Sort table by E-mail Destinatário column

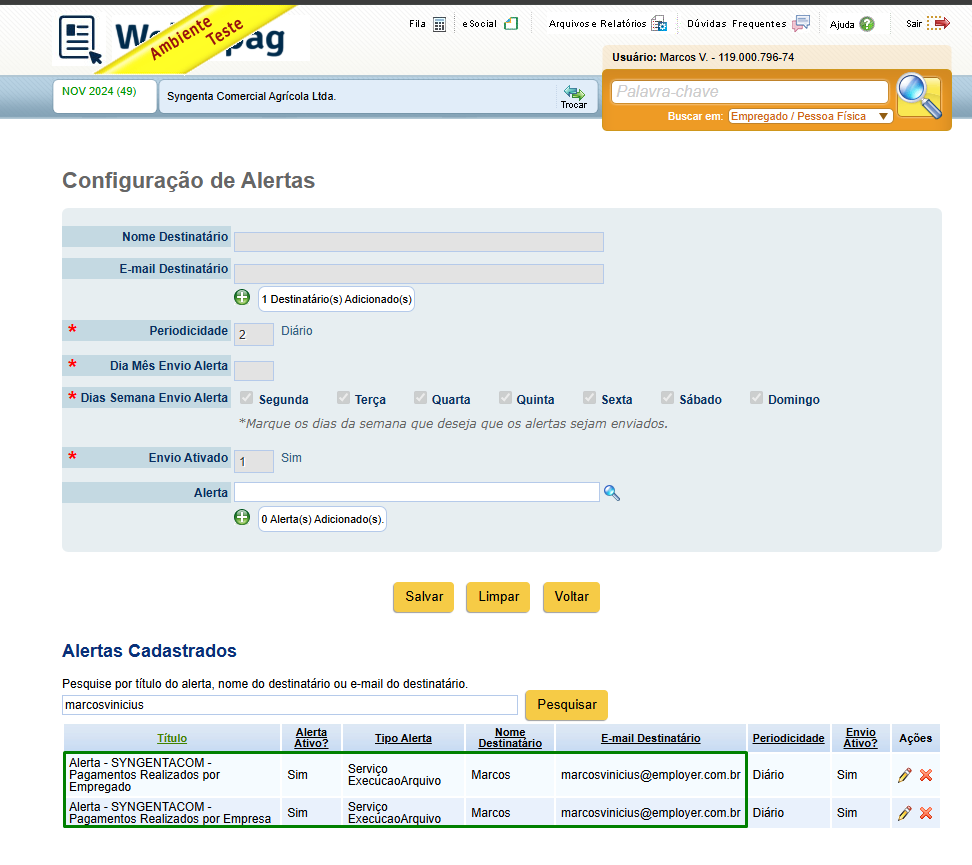pyautogui.click(x=651, y=739)
